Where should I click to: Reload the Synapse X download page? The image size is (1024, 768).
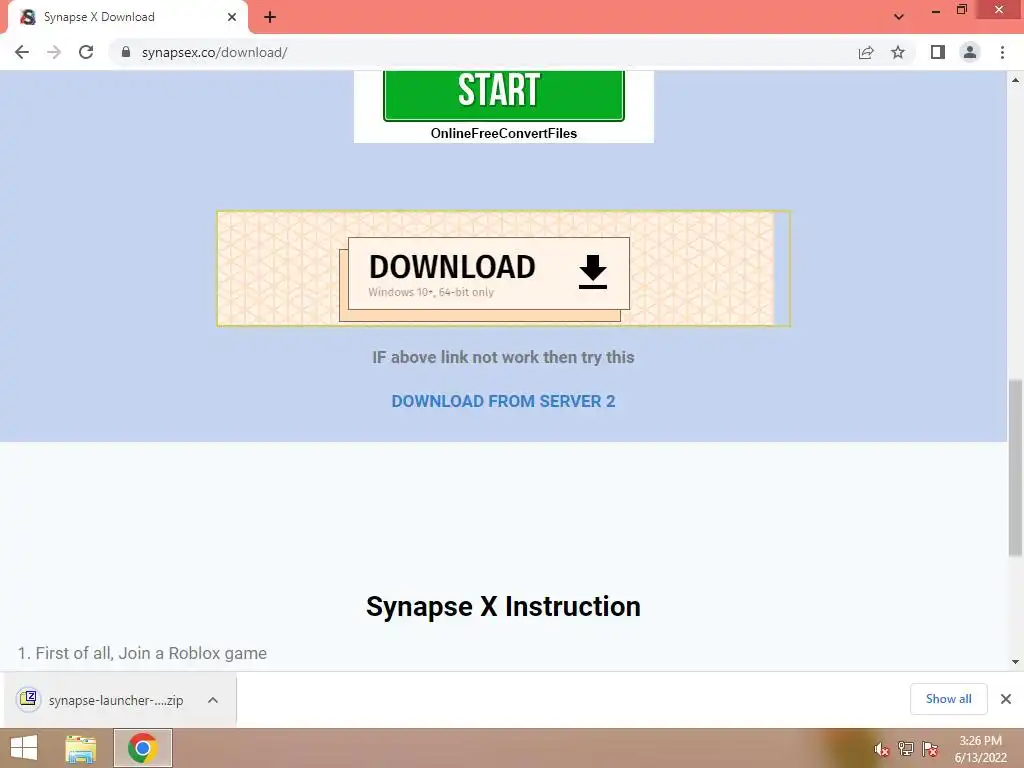pyautogui.click(x=86, y=52)
